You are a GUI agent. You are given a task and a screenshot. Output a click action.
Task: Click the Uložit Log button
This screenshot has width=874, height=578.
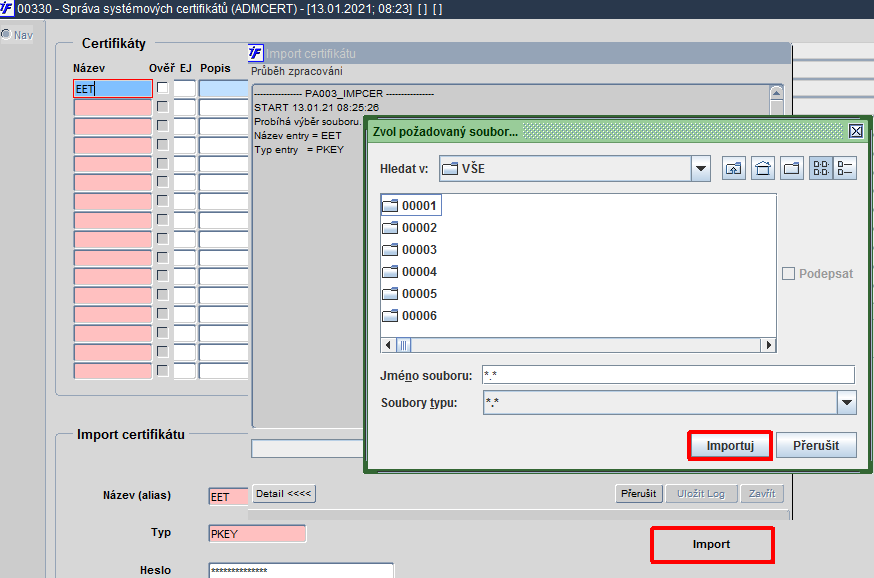click(x=701, y=494)
